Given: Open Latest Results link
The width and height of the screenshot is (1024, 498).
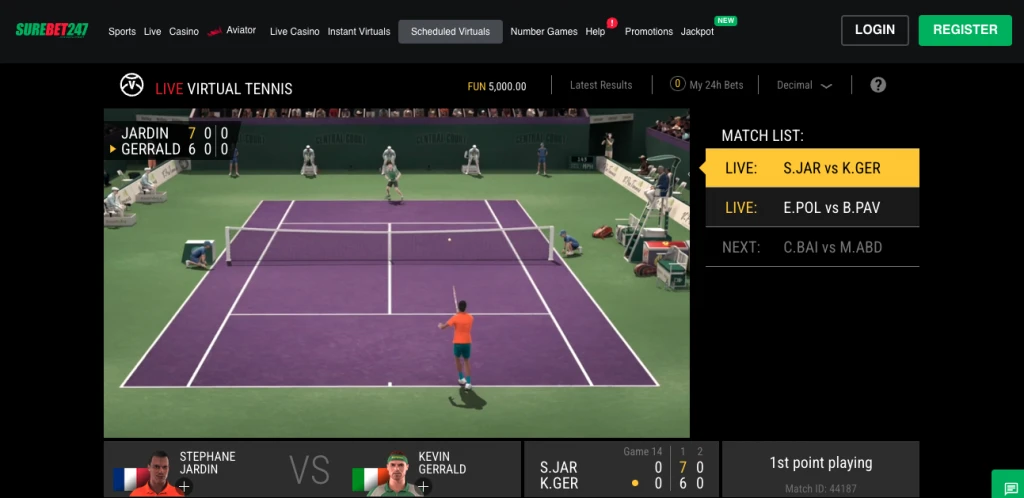Looking at the screenshot, I should pyautogui.click(x=601, y=86).
